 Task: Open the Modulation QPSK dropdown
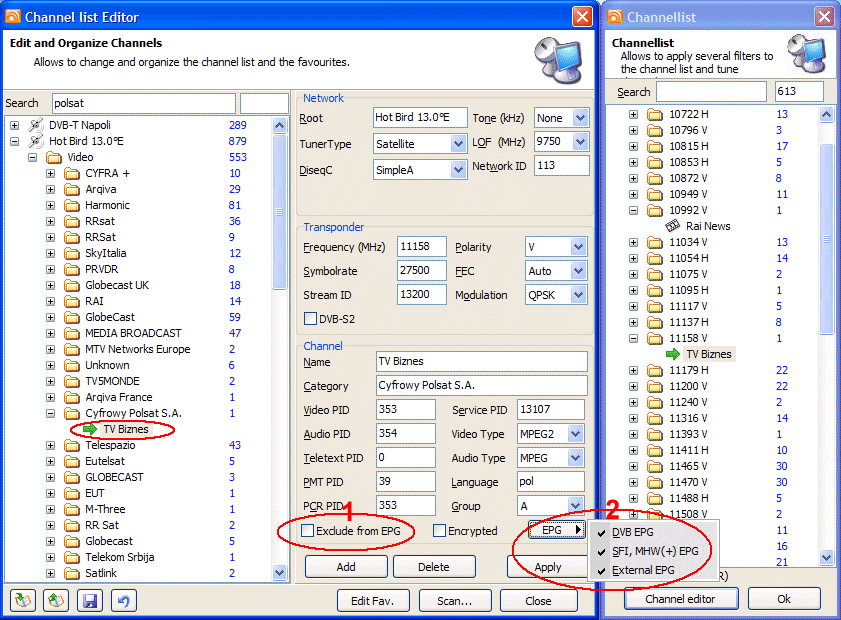(578, 295)
